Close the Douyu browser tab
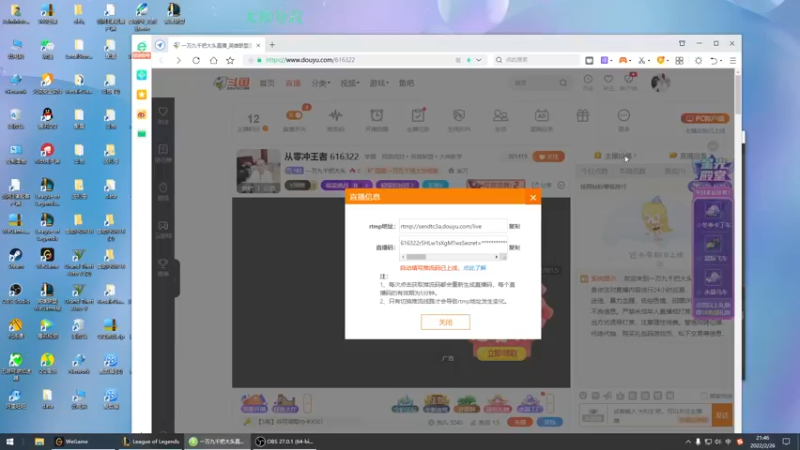The width and height of the screenshot is (800, 450). pos(258,45)
